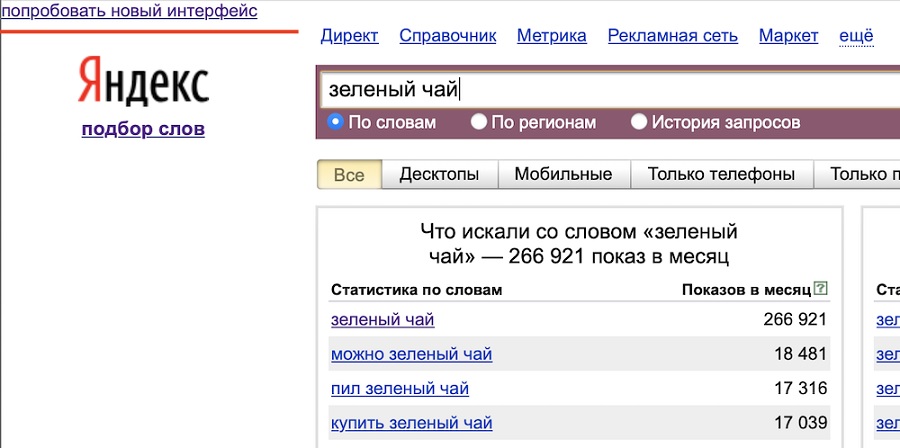Screen dimensions: 900x448
Task: Open the Справочник link
Action: pos(448,36)
